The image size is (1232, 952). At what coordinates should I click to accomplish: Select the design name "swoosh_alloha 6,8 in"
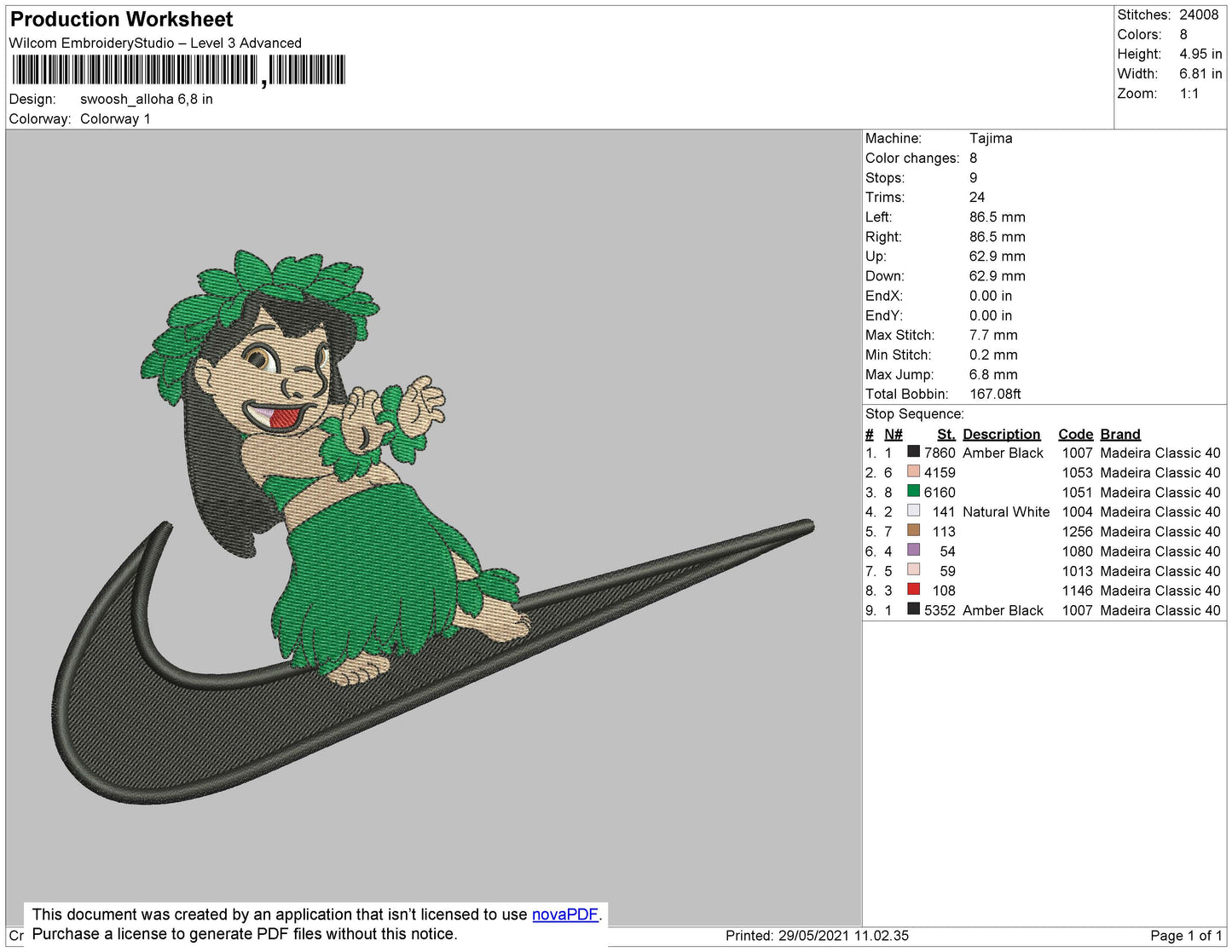click(147, 99)
